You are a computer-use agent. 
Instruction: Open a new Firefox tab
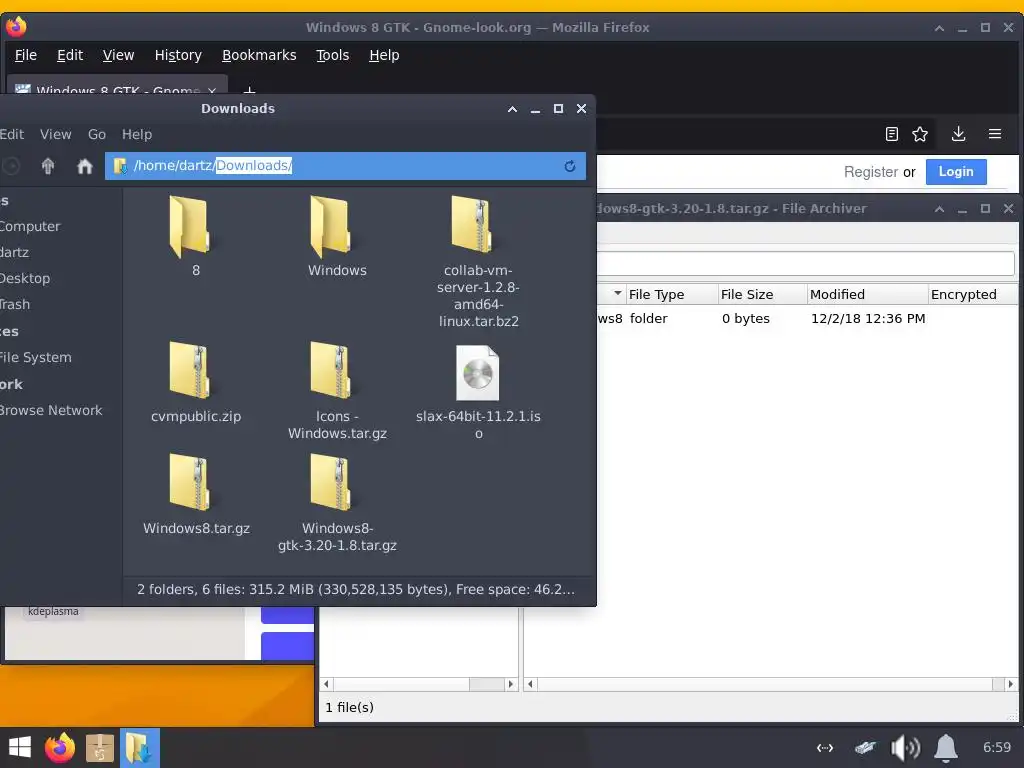point(249,90)
